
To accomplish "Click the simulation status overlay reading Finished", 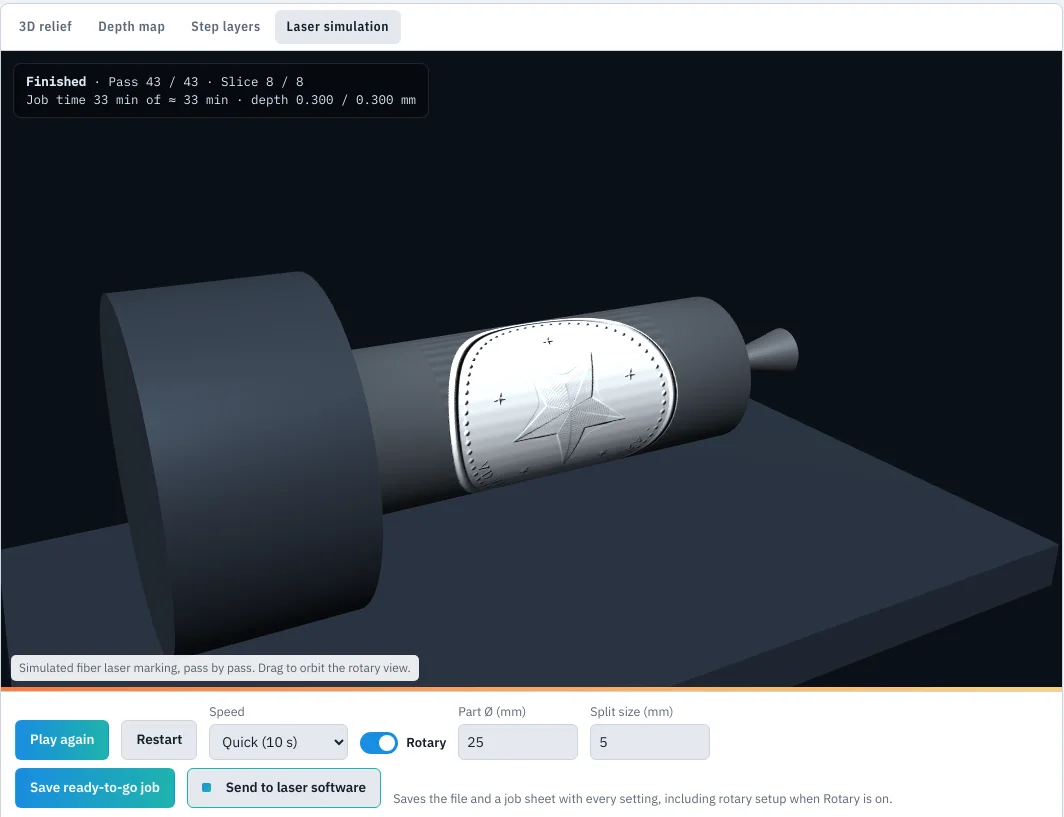I will point(221,90).
